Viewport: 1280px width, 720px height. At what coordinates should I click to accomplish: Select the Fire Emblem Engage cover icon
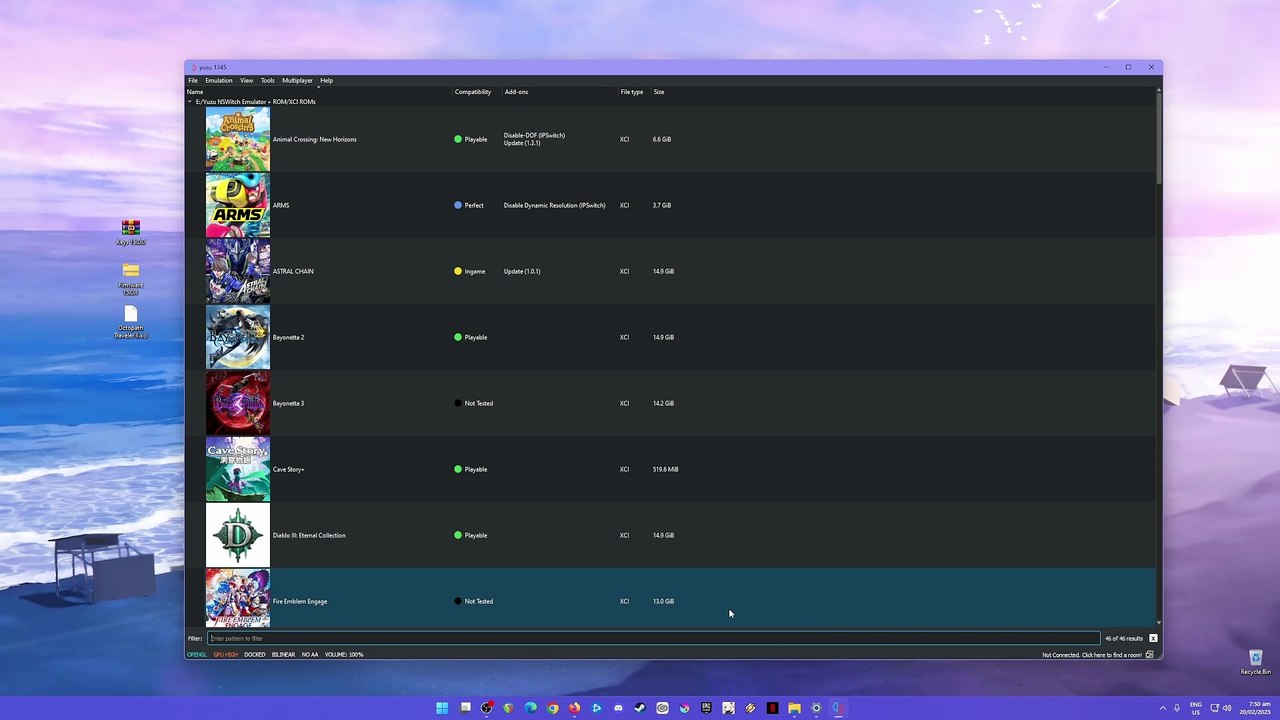point(237,598)
